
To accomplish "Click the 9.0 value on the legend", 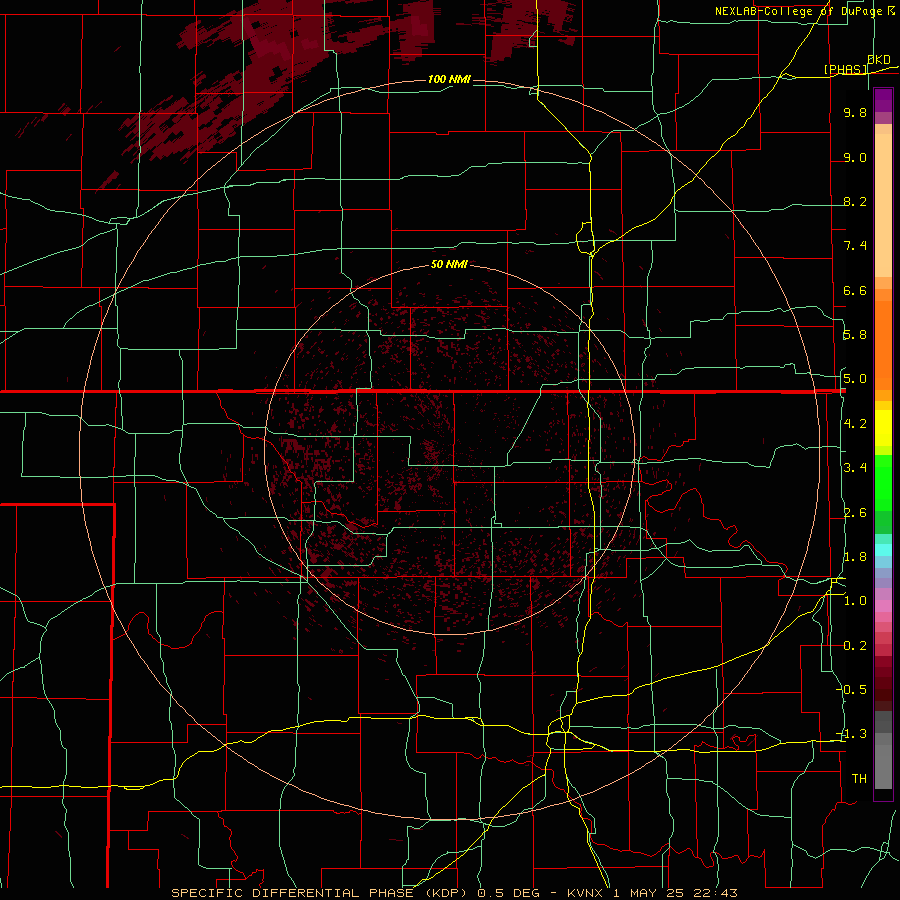I will [x=855, y=157].
